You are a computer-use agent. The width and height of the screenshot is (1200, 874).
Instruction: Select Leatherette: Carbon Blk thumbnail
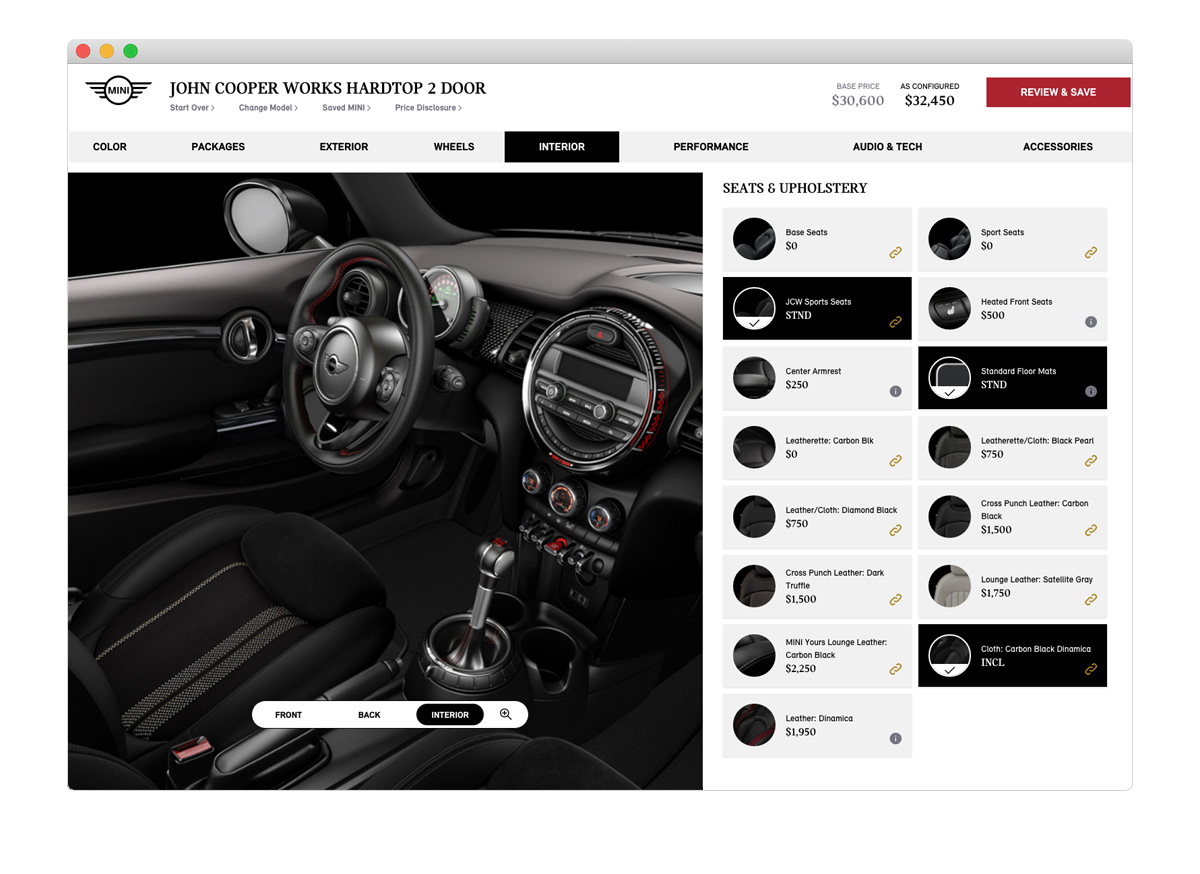[x=754, y=447]
